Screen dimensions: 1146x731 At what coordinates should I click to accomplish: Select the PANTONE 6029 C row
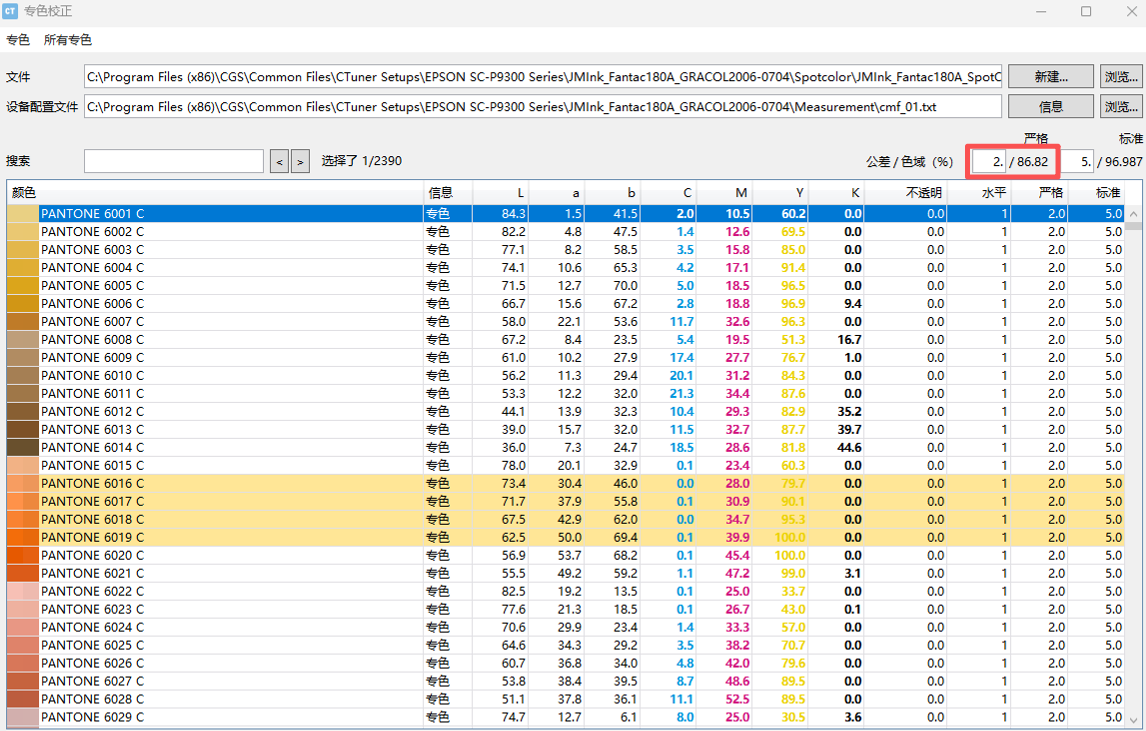[x=565, y=717]
